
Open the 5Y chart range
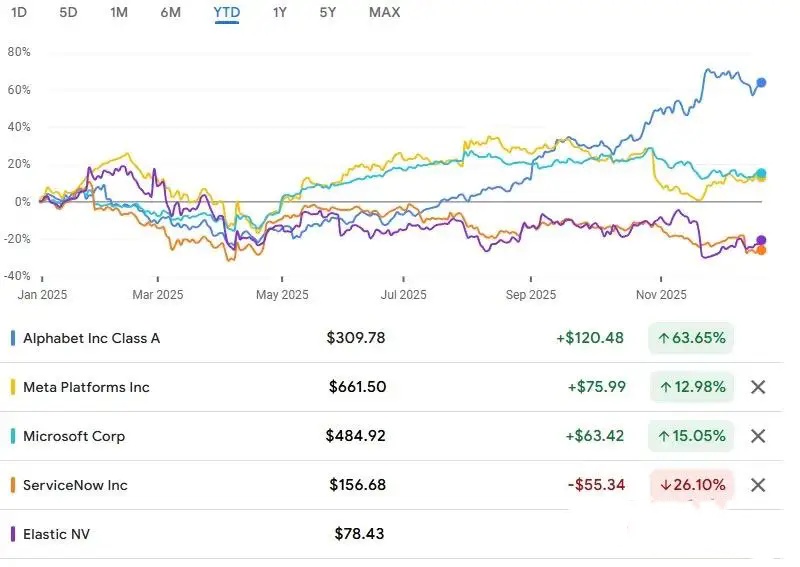pyautogui.click(x=328, y=12)
